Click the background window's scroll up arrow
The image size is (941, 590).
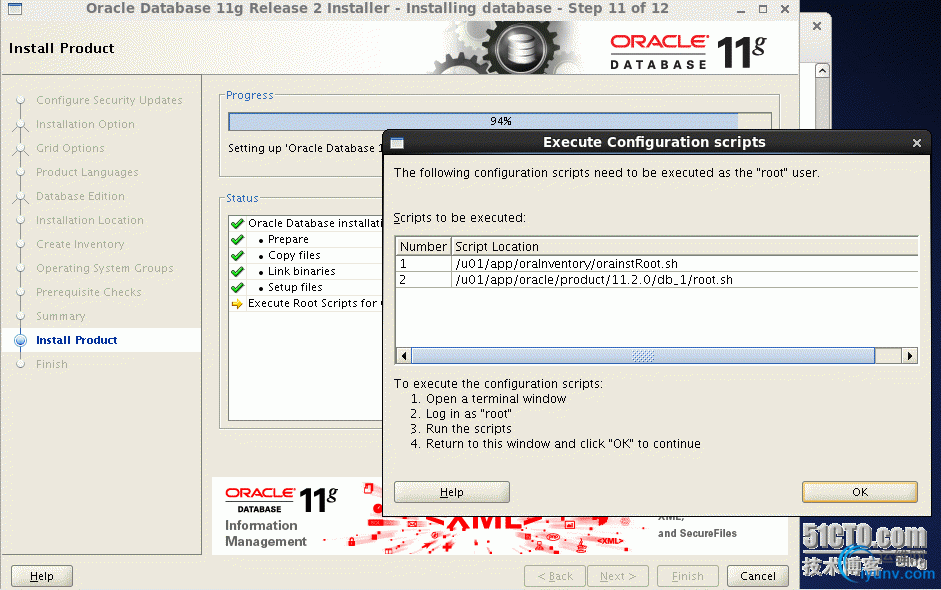click(822, 71)
